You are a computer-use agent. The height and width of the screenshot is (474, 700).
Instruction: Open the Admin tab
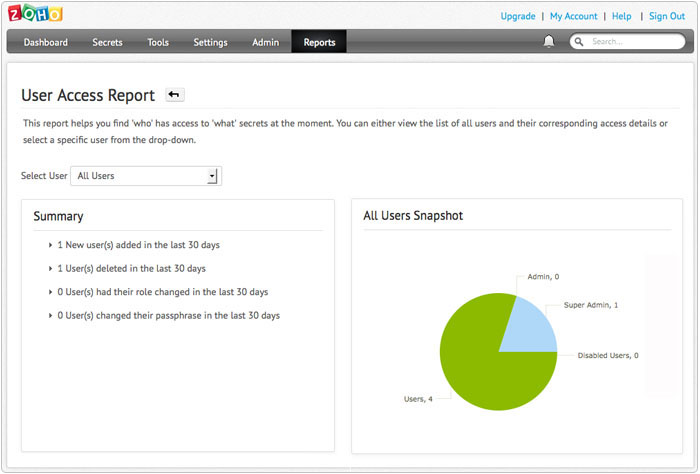coord(266,42)
